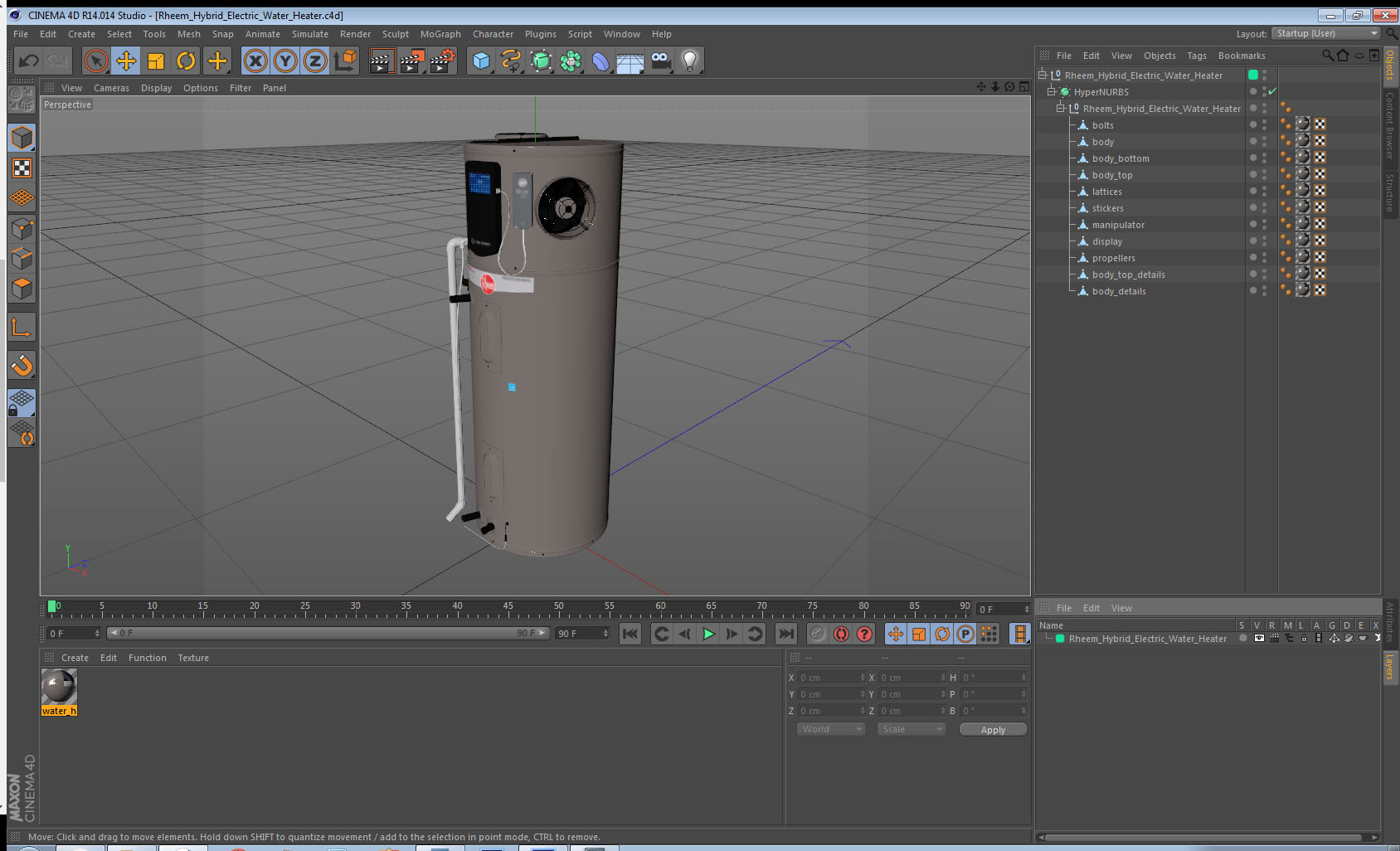Select the Rheem_Hybrid_Electric_Water_Heater layer row
This screenshot has height=851, width=1400.
pos(1147,639)
